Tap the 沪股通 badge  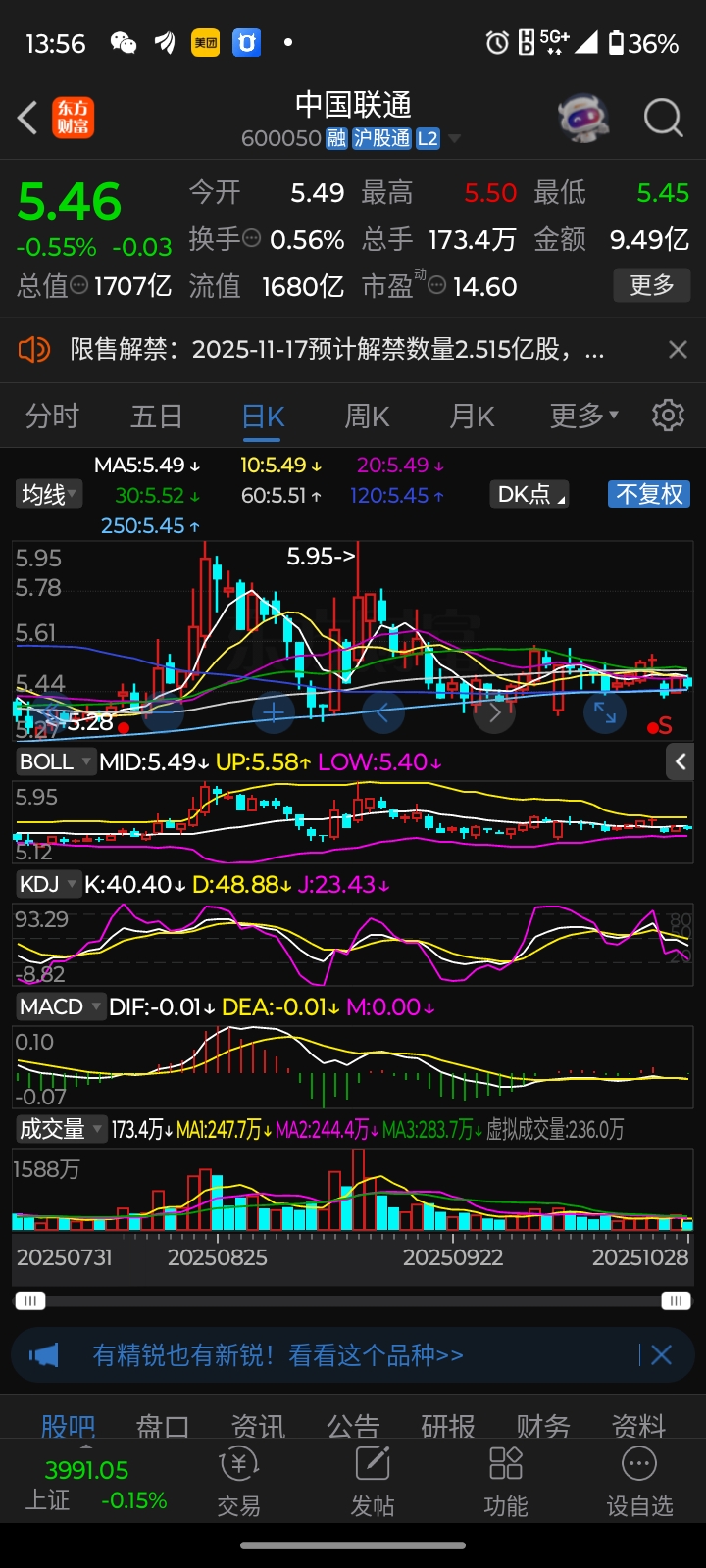tap(381, 138)
